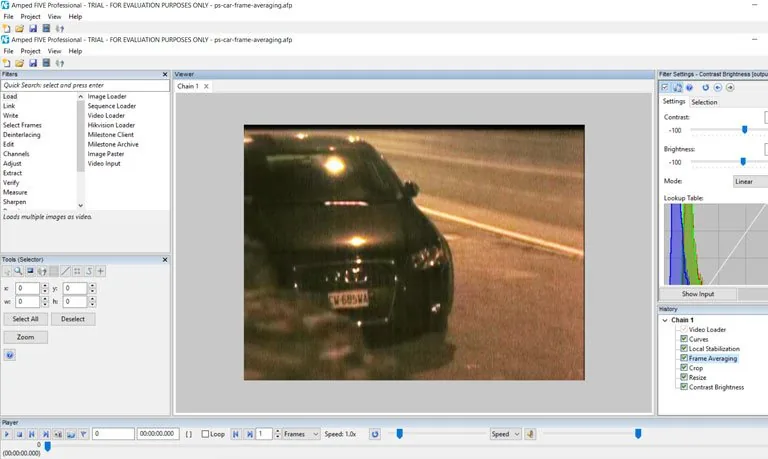Click Filter Settings help question-mark icon

tap(690, 87)
